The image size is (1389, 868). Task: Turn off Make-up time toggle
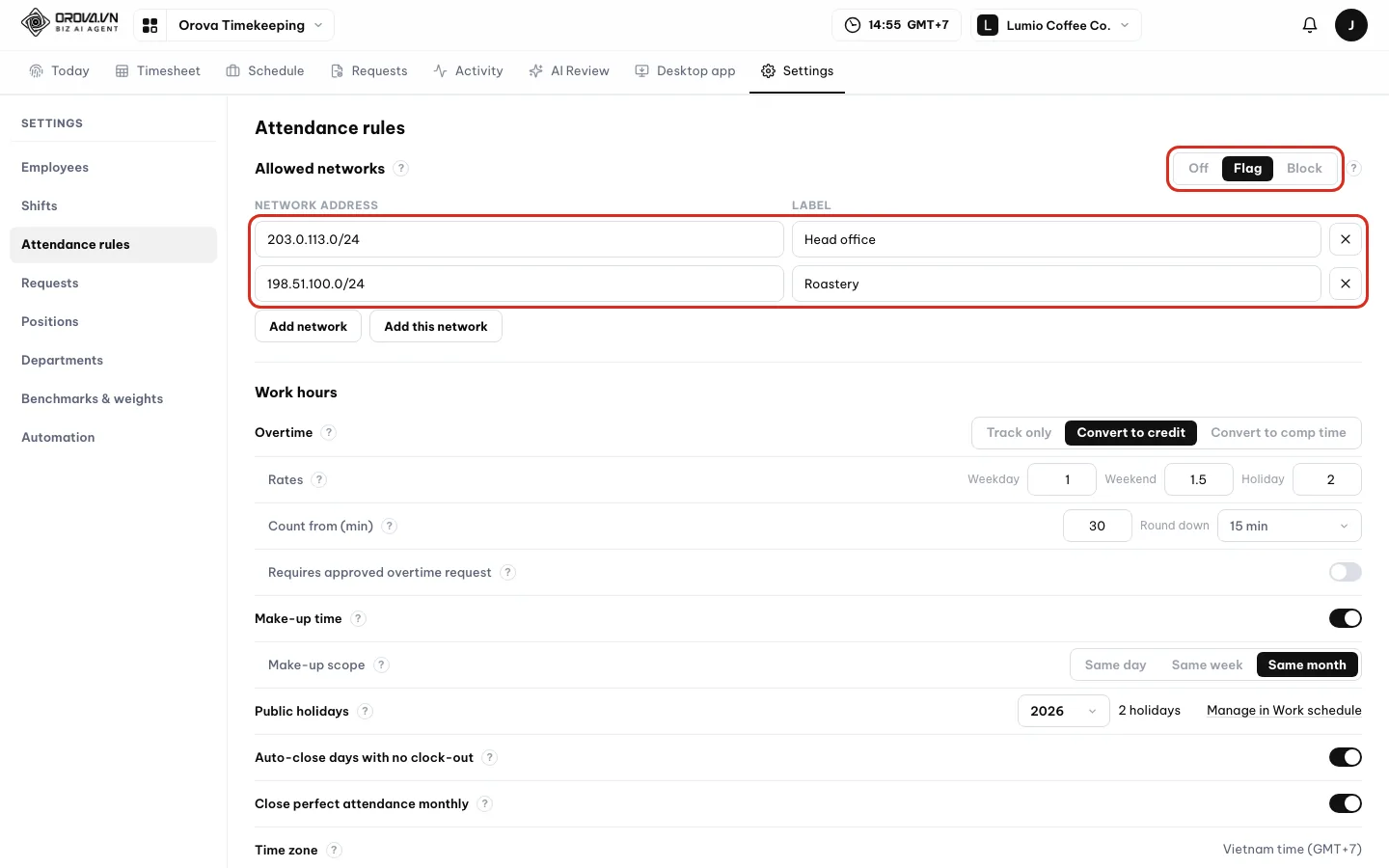pyautogui.click(x=1345, y=618)
